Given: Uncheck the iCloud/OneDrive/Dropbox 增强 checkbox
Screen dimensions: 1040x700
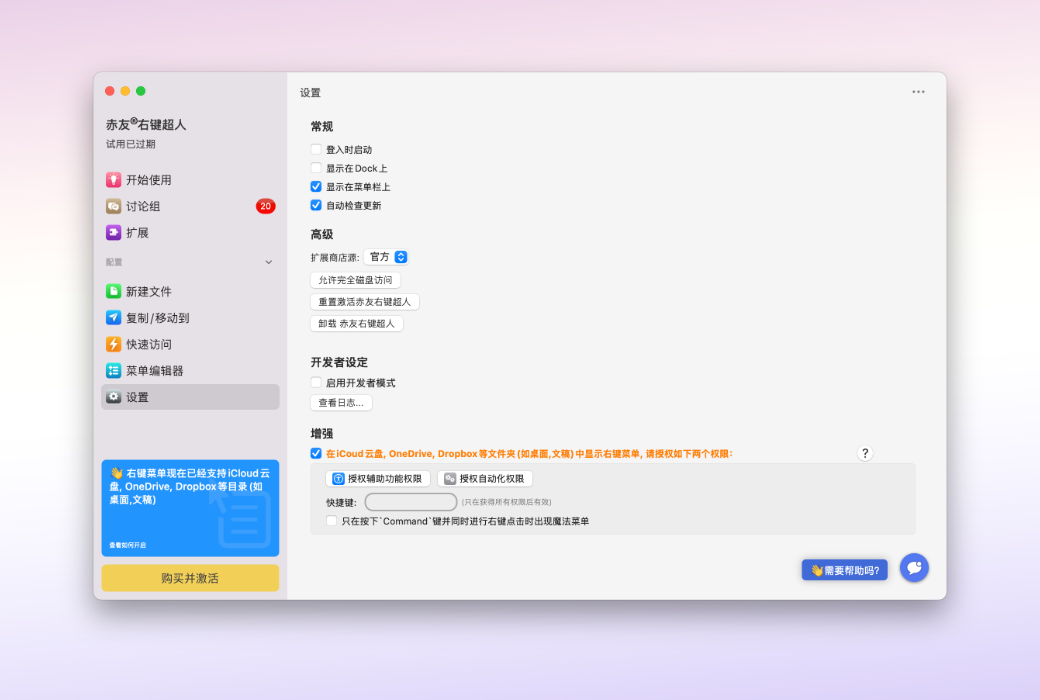Looking at the screenshot, I should tap(316, 453).
